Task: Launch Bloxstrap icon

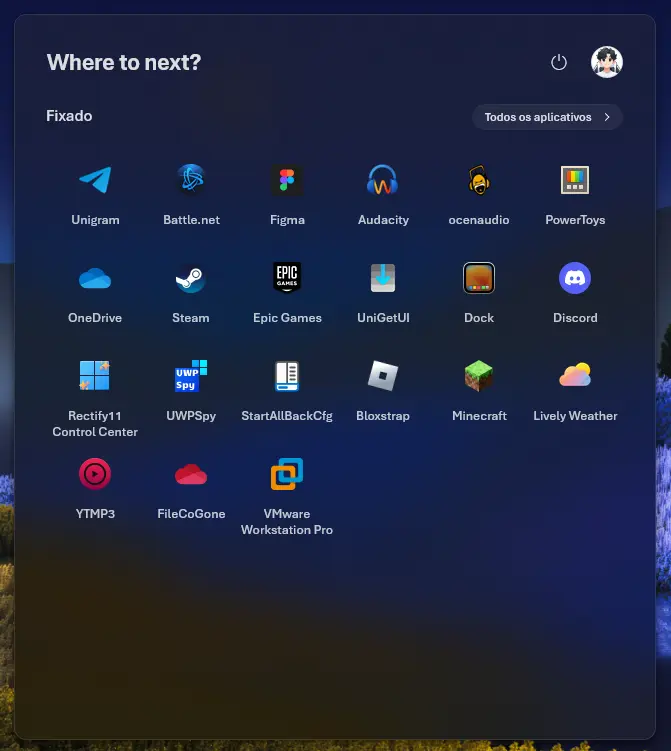Action: pyautogui.click(x=383, y=376)
